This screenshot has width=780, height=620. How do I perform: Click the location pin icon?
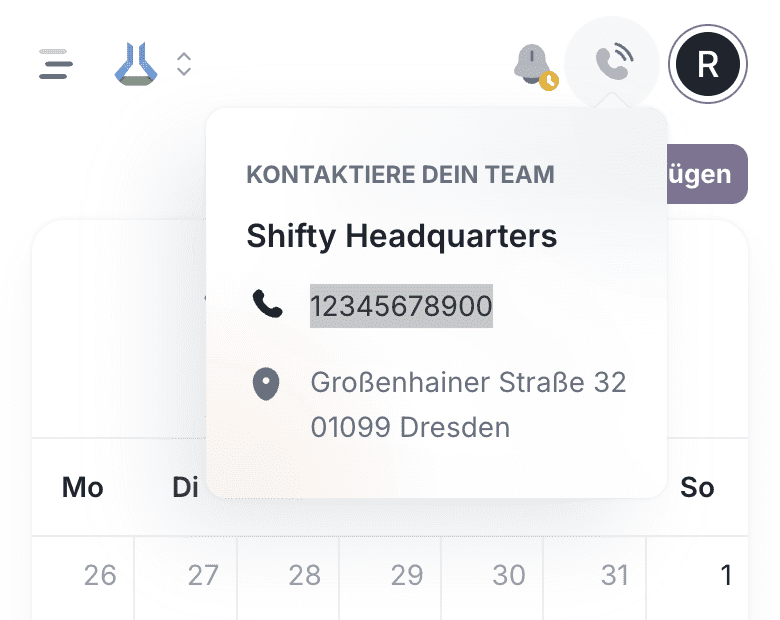pyautogui.click(x=266, y=384)
